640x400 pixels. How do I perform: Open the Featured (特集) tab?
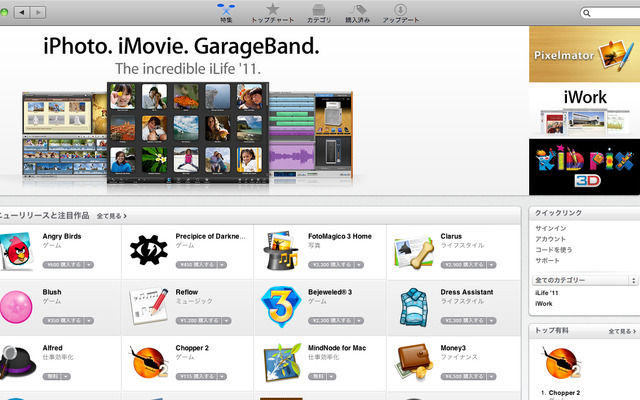(226, 13)
